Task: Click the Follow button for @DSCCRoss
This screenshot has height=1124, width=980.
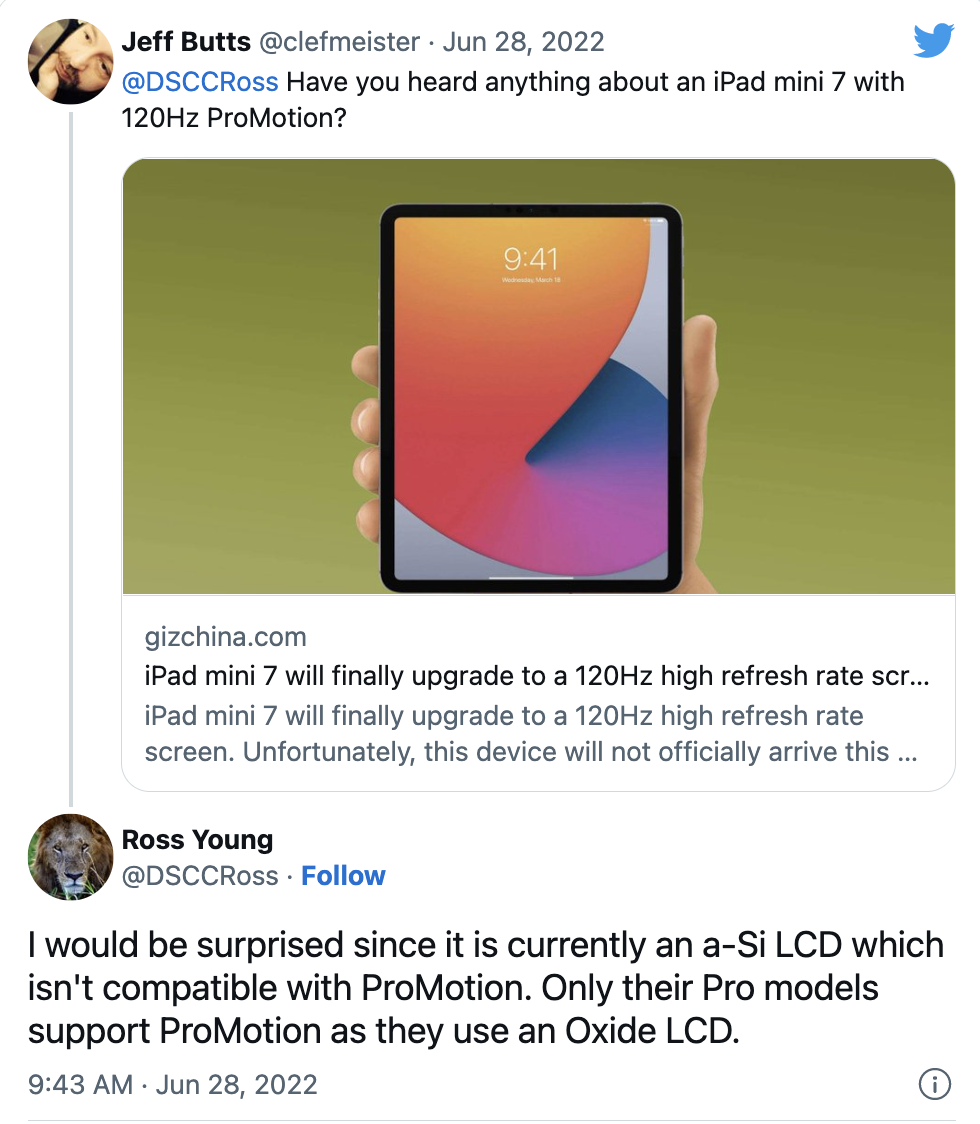Action: [343, 875]
